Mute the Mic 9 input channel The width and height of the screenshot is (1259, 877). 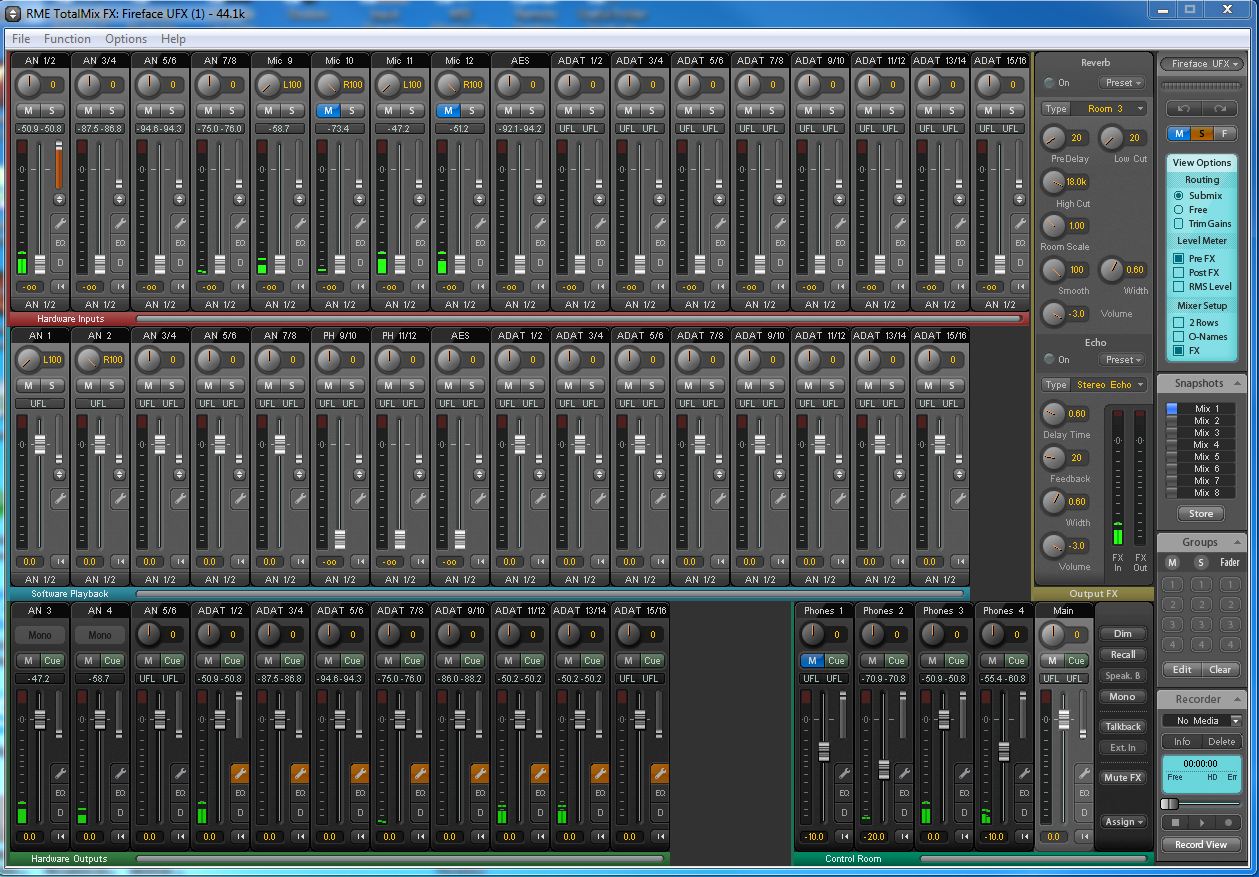tap(268, 110)
